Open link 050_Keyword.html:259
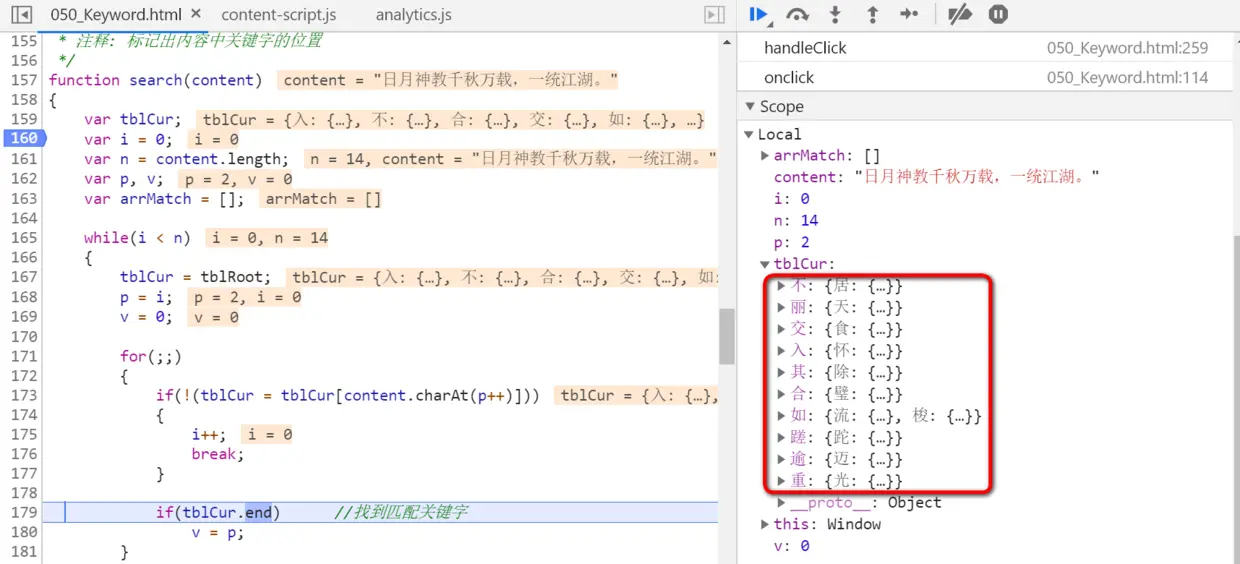1240x564 pixels. pyautogui.click(x=1127, y=48)
